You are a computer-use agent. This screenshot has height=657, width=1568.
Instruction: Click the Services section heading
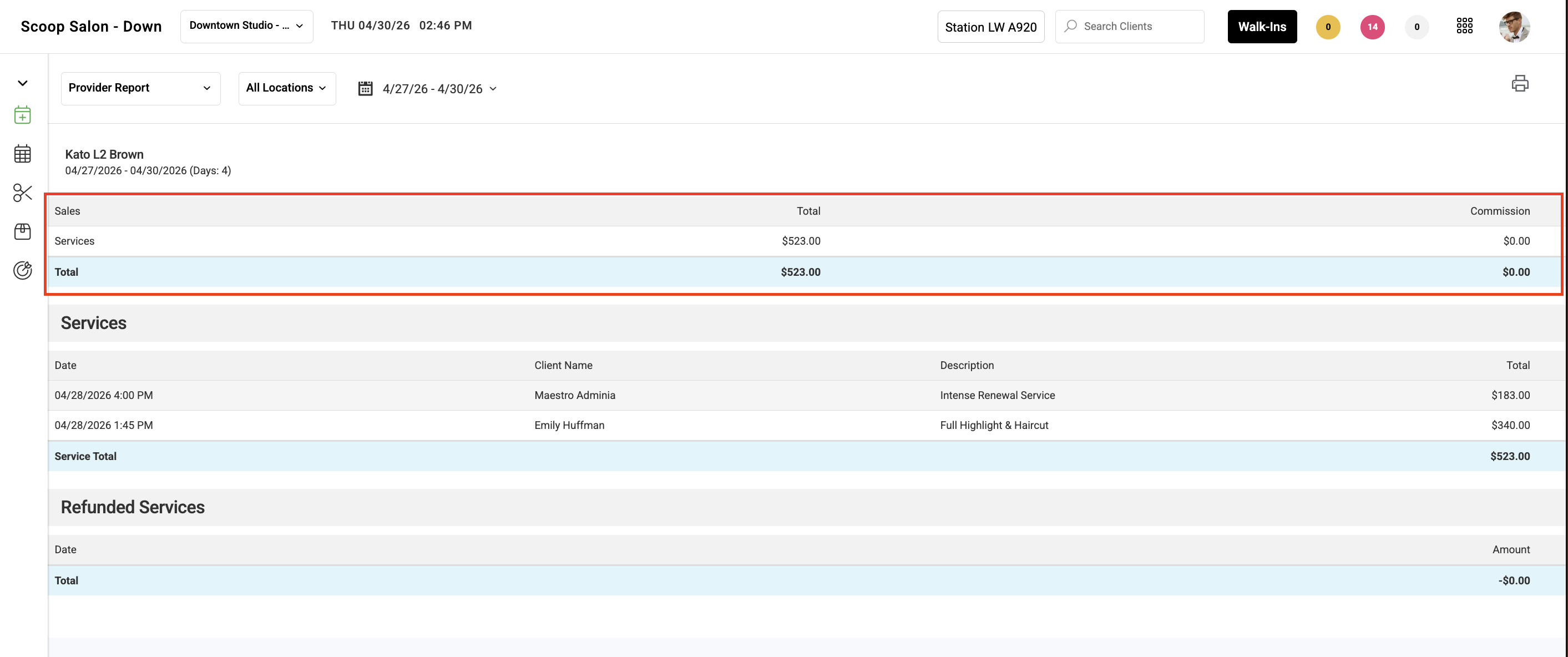coord(94,324)
